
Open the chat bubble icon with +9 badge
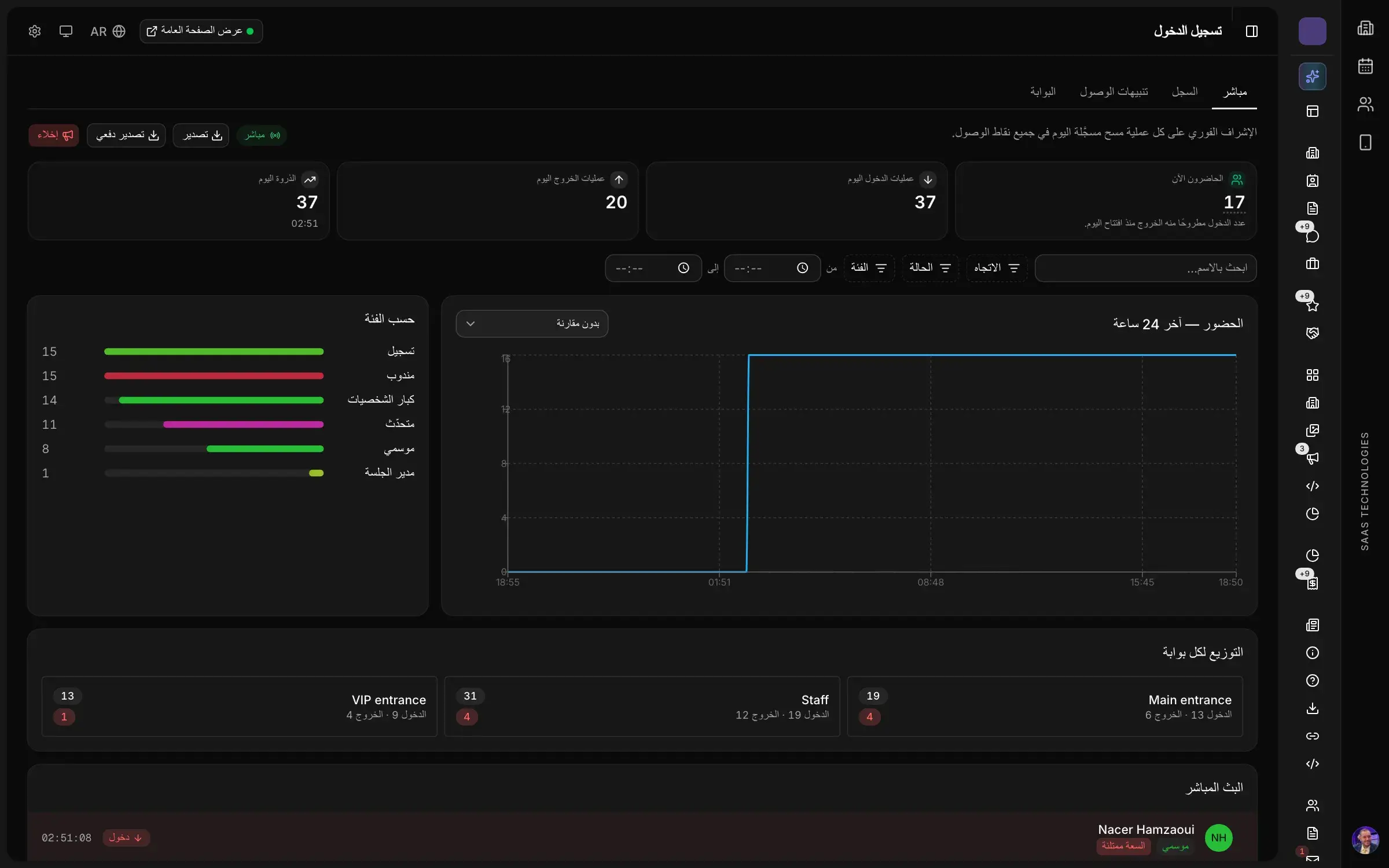[x=1312, y=236]
